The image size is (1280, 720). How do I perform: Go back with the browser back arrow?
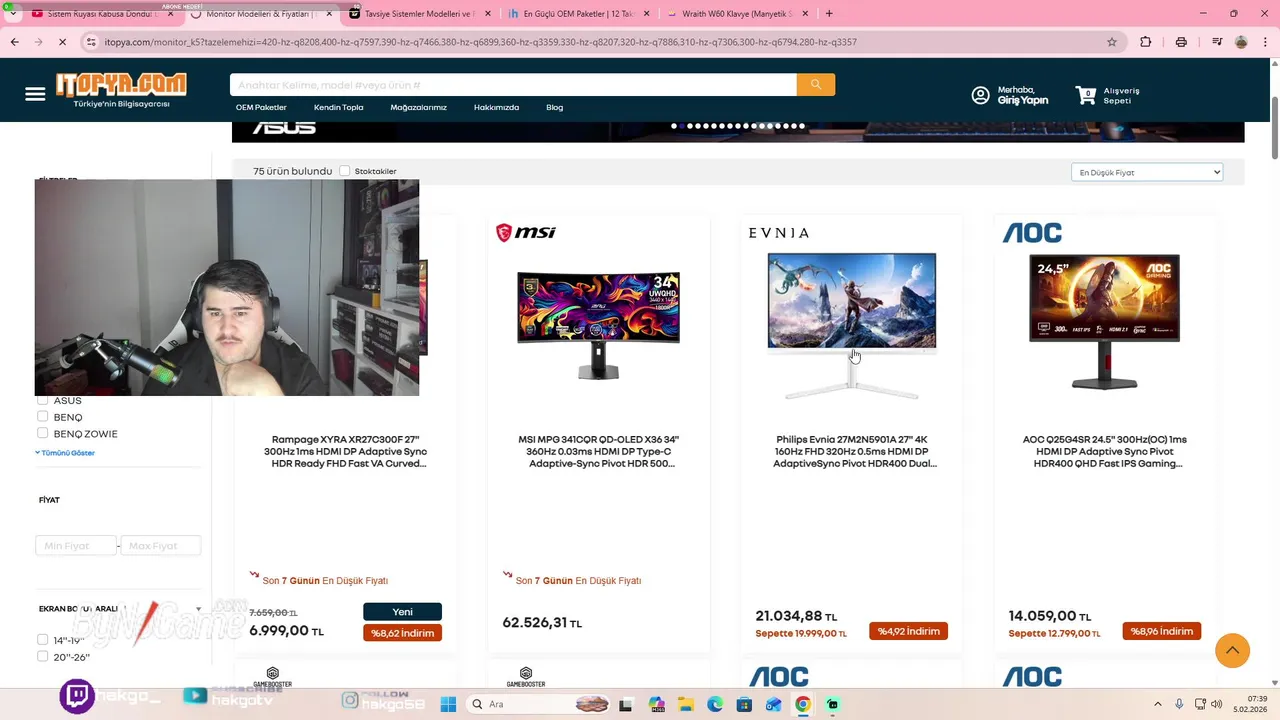(15, 42)
